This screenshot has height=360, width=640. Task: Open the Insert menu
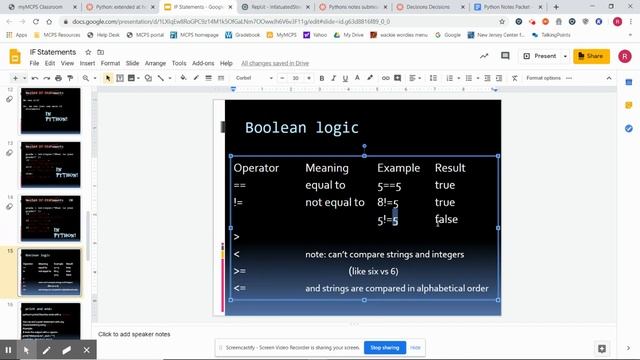point(87,63)
